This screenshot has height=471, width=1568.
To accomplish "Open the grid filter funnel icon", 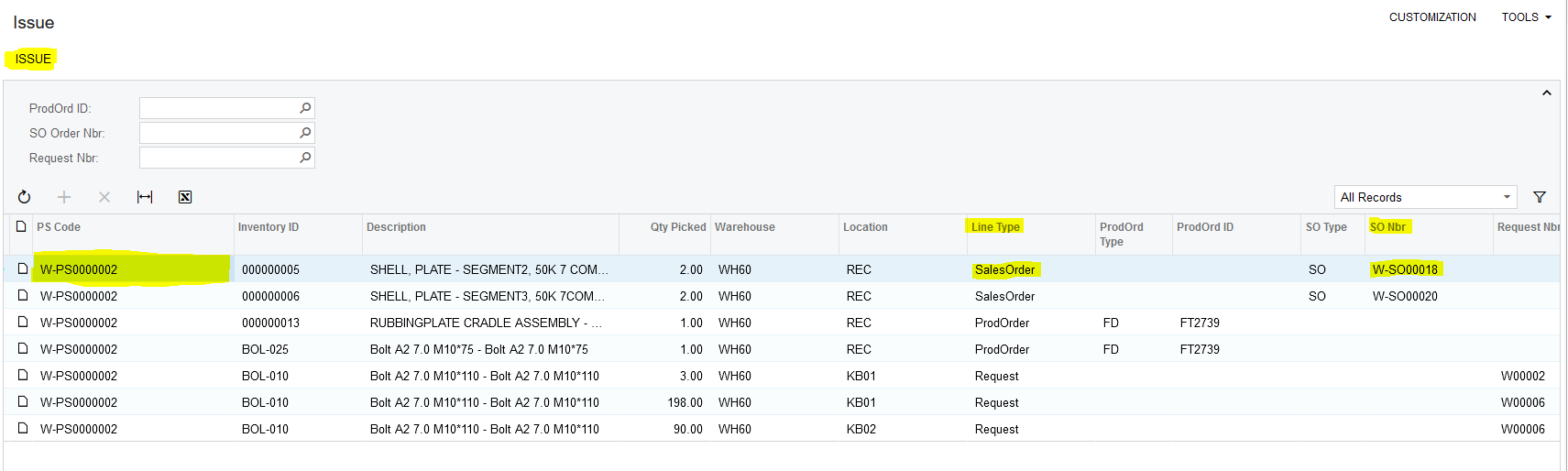I will (x=1540, y=197).
